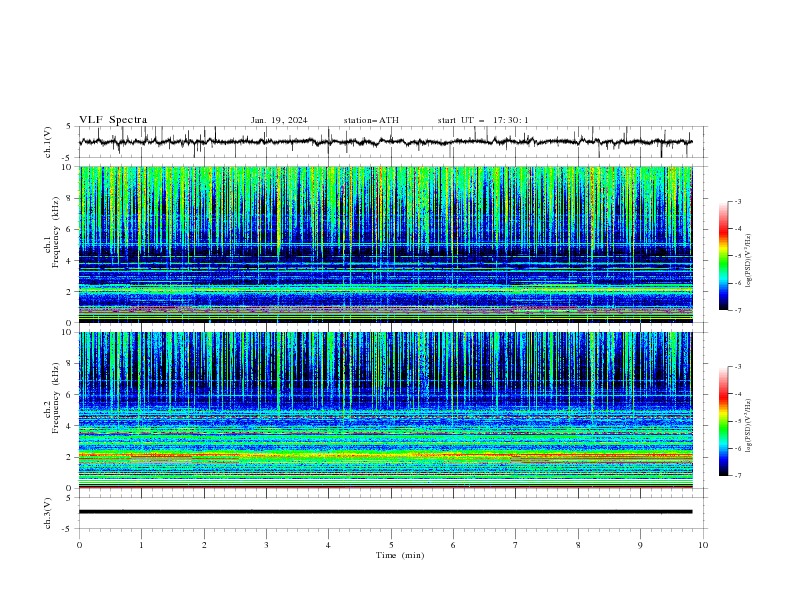792x612 pixels.
Task: Click time axis tick label "6" at bottom
Action: pos(453,545)
